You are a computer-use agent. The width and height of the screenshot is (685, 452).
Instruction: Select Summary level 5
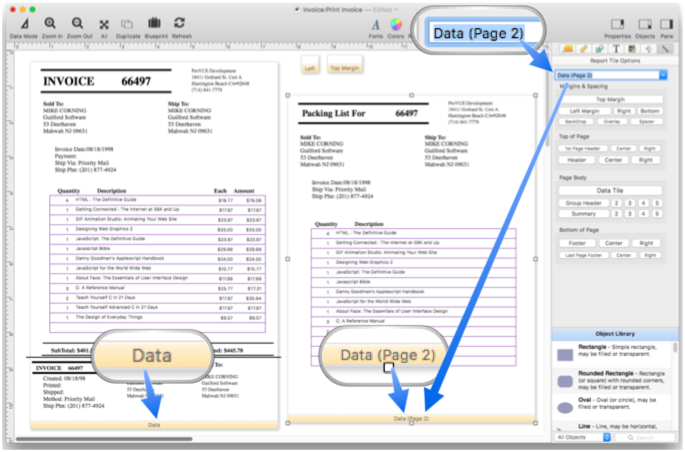[x=657, y=214]
